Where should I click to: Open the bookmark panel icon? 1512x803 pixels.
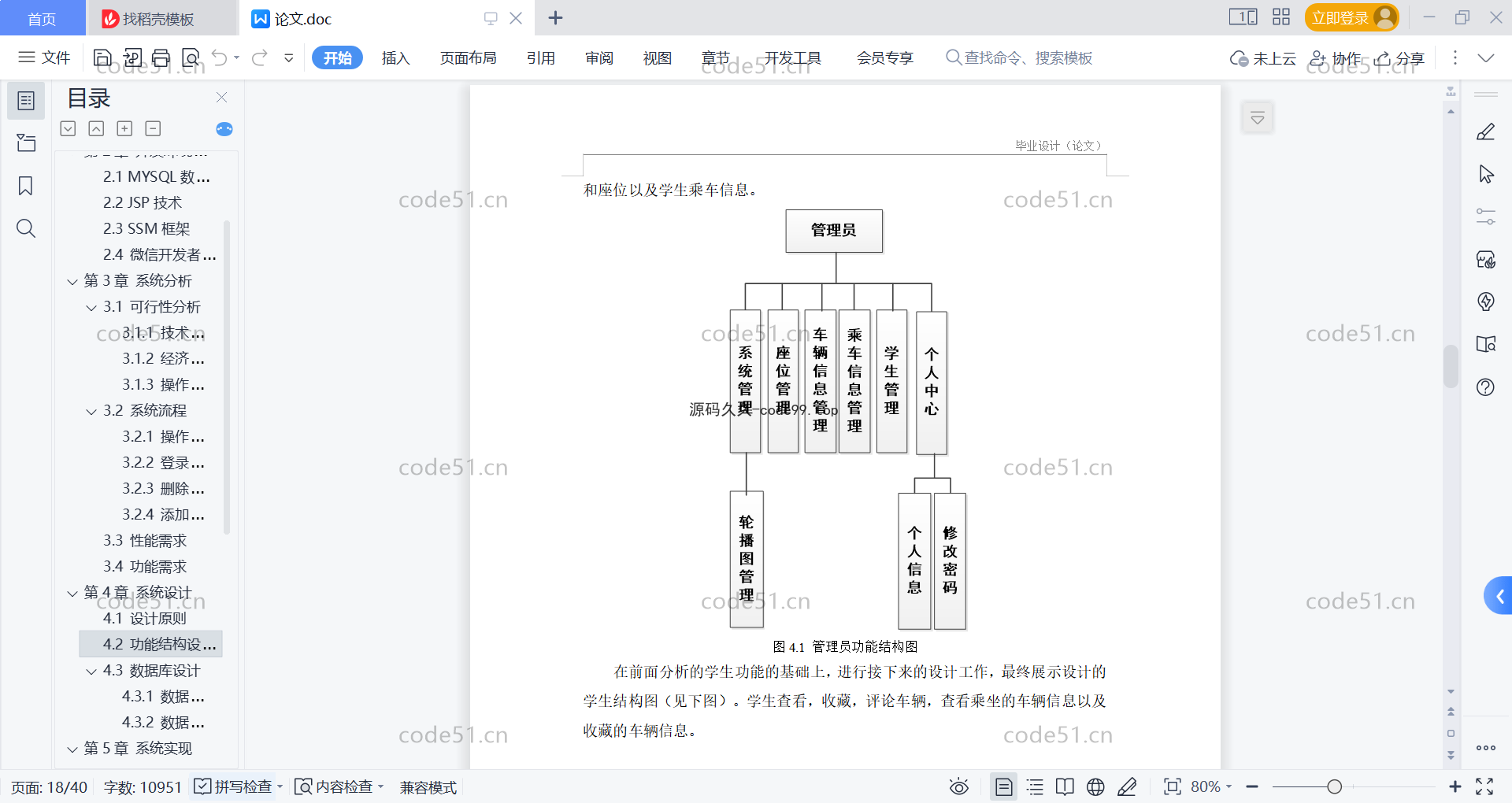pyautogui.click(x=26, y=186)
